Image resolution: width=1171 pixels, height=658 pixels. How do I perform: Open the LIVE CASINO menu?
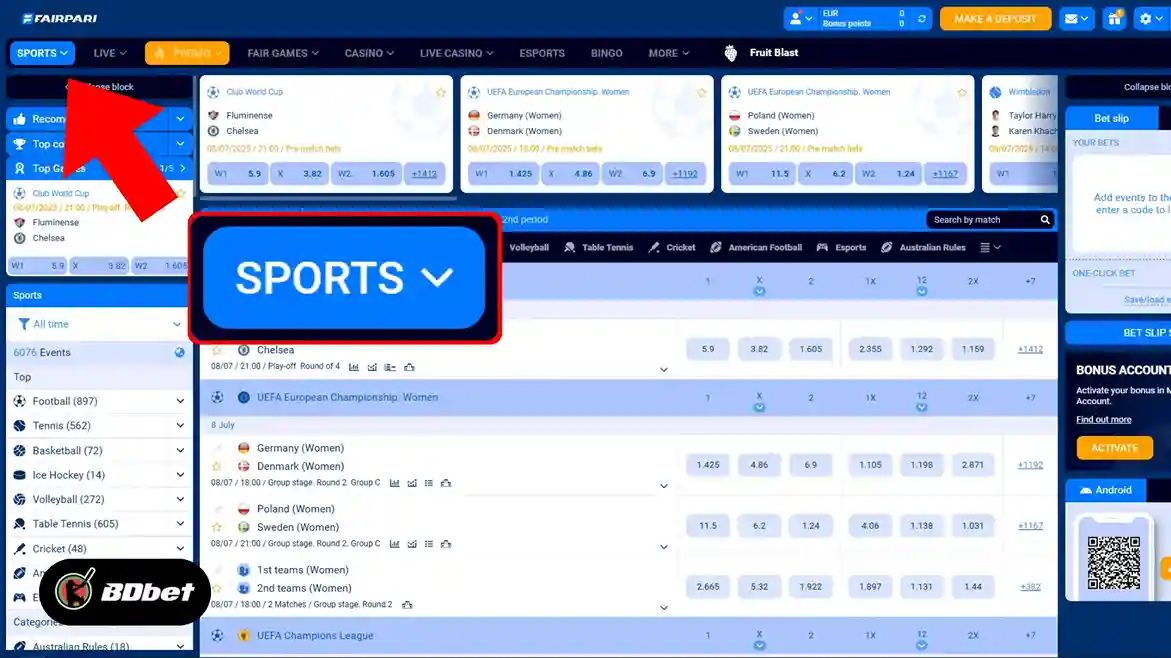[456, 53]
